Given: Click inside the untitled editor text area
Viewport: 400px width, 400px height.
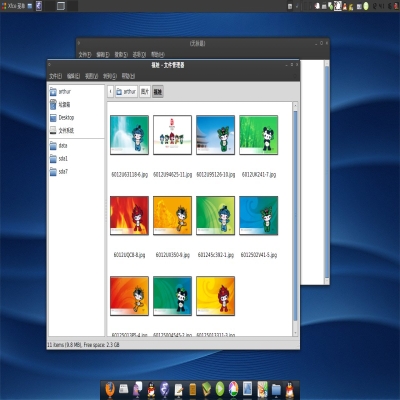Looking at the screenshot, I should (x=312, y=172).
